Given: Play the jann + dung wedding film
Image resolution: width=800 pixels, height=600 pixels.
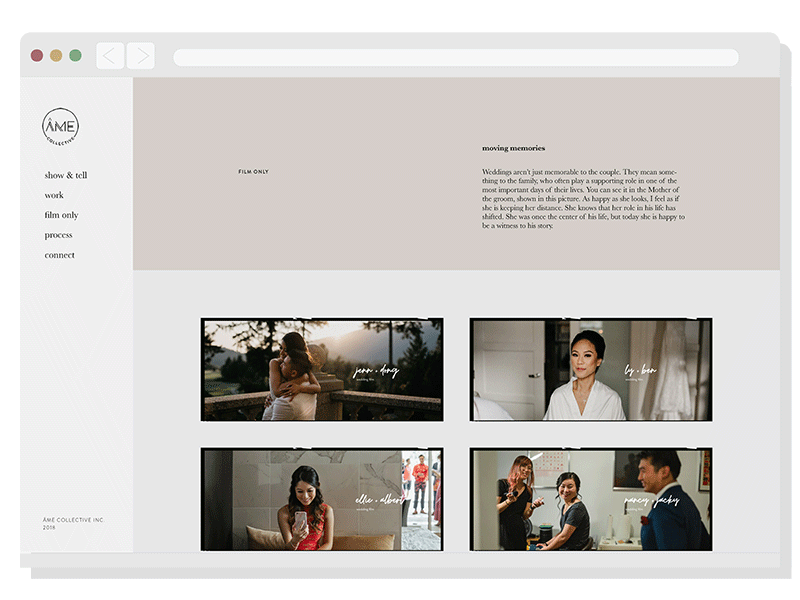Looking at the screenshot, I should [x=322, y=370].
